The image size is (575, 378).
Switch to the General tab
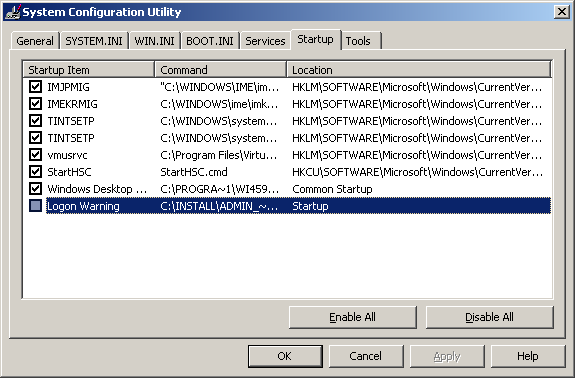coord(35,41)
